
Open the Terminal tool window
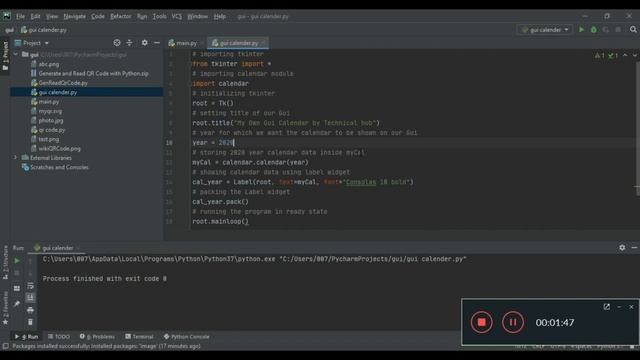tap(139, 337)
